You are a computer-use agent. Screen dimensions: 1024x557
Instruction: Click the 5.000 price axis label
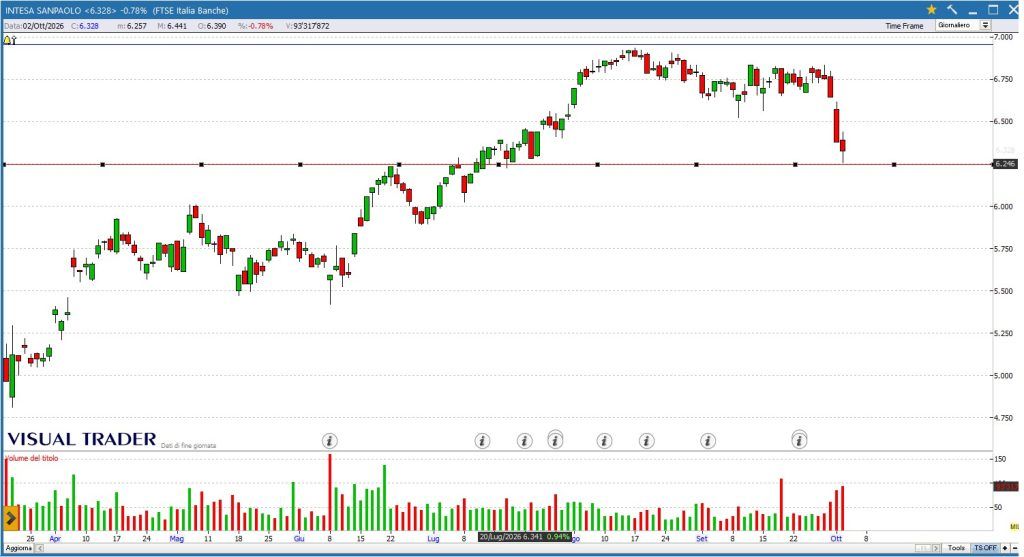pos(1002,375)
